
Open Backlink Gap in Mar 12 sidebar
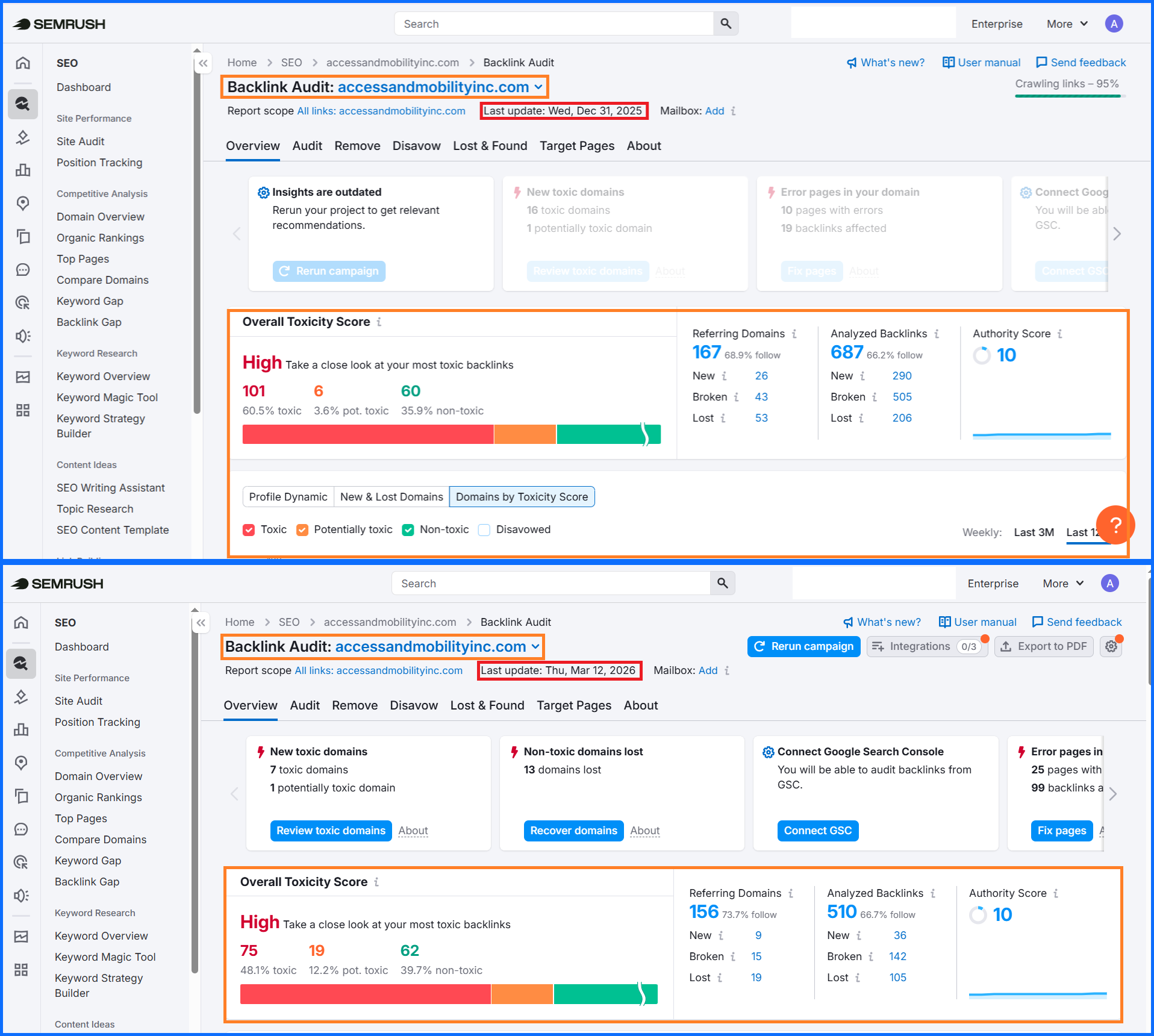[87, 882]
